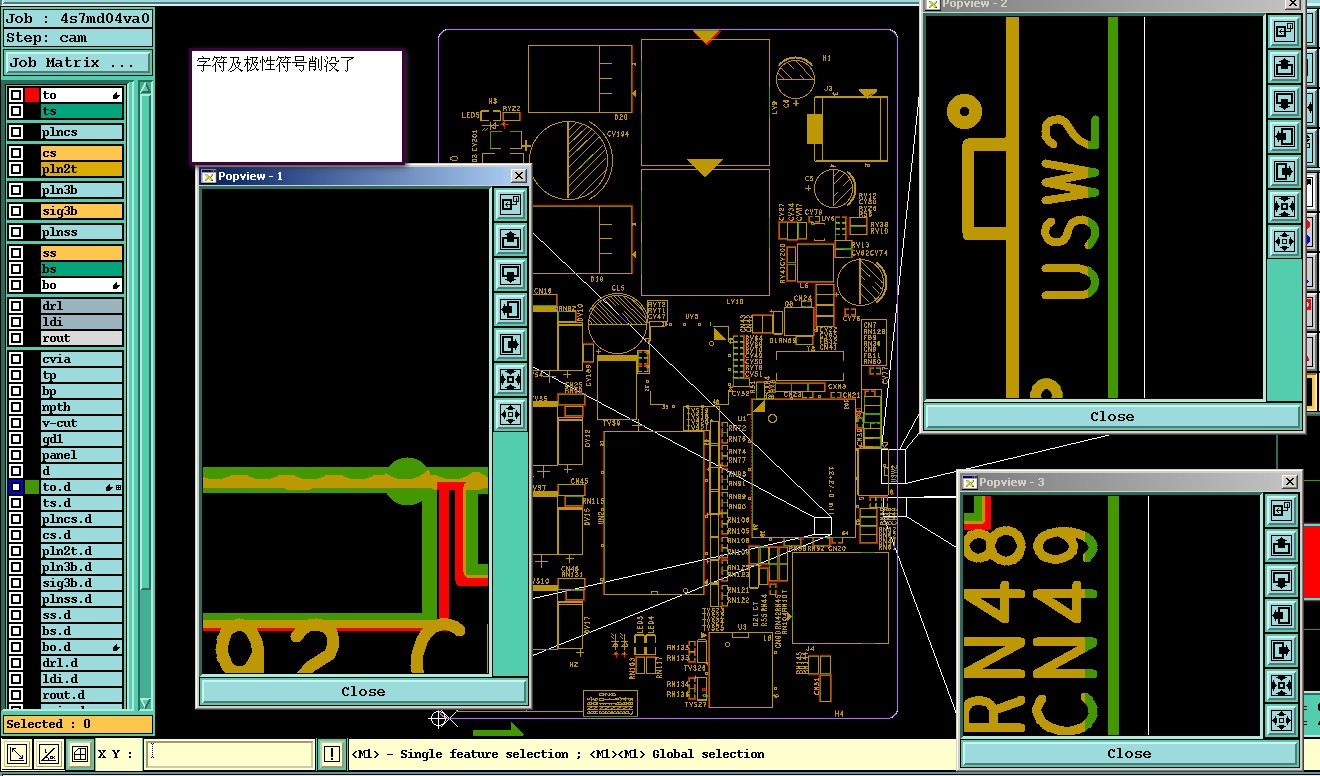Click the 'Step: cam' label

click(x=77, y=38)
